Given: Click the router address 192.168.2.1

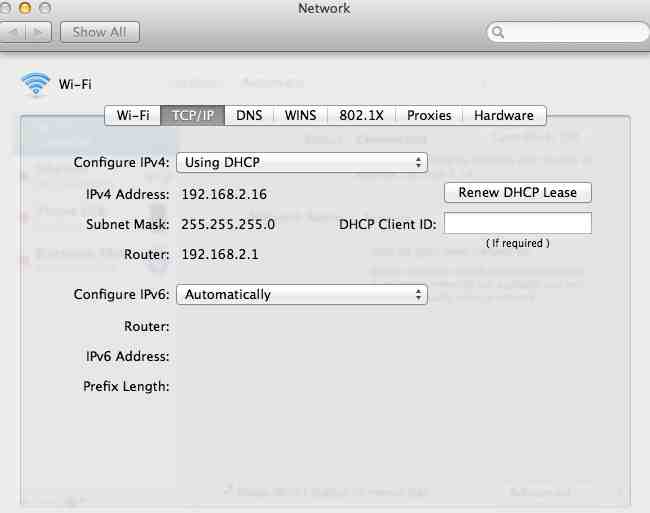Looking at the screenshot, I should (x=220, y=254).
